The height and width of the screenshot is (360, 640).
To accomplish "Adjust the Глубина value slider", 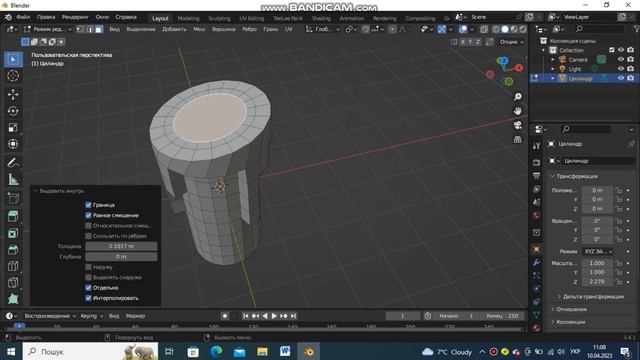I will (121, 257).
